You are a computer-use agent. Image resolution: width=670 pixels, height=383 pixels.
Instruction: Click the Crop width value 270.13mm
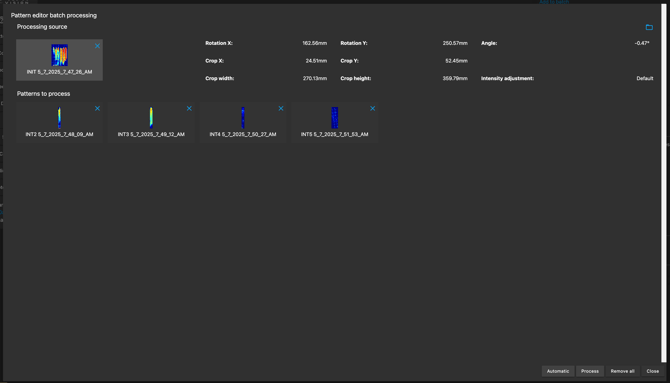[x=315, y=79]
